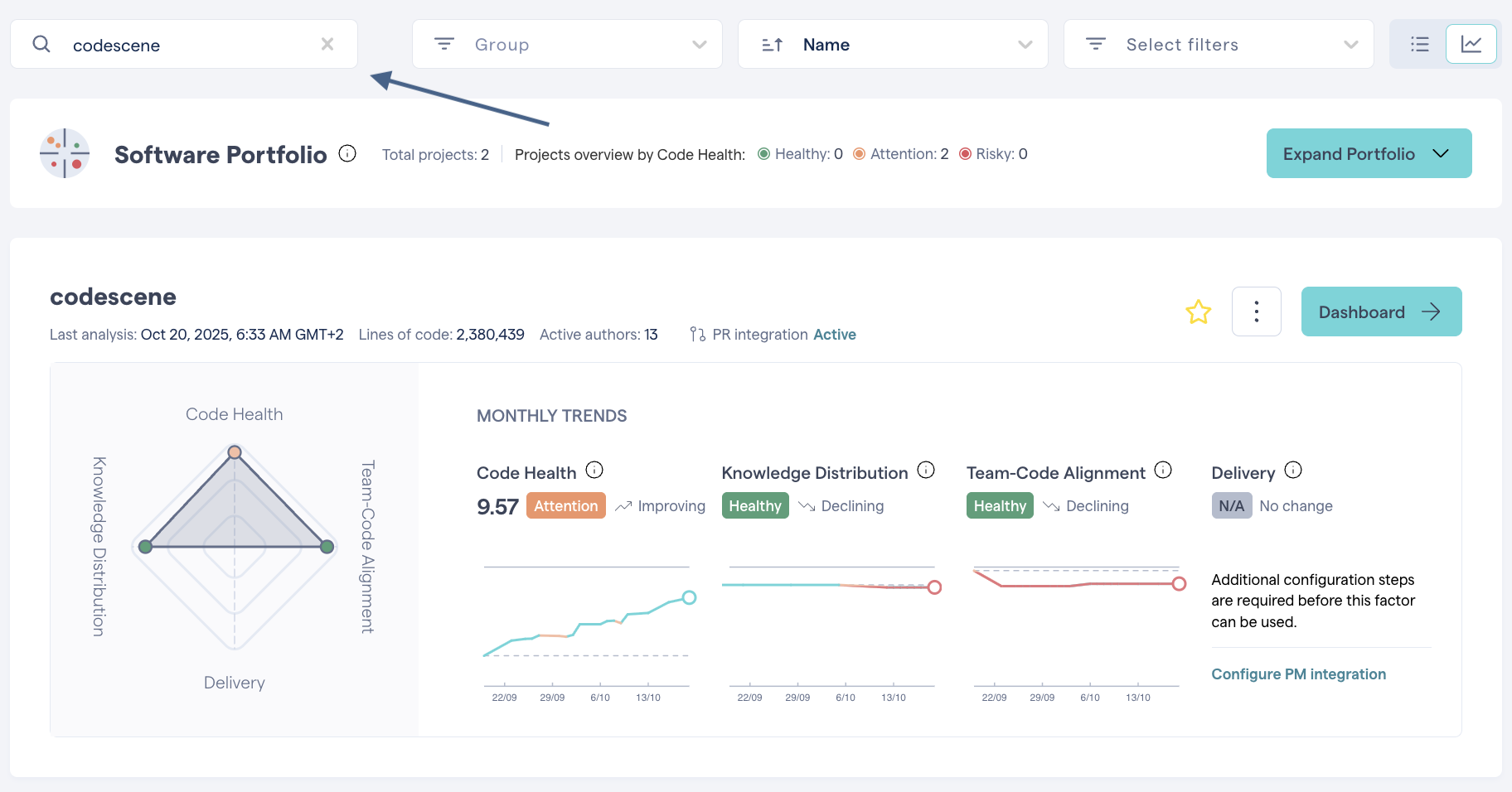Clear the codescene search text
This screenshot has width=1512, height=792.
pyautogui.click(x=327, y=44)
